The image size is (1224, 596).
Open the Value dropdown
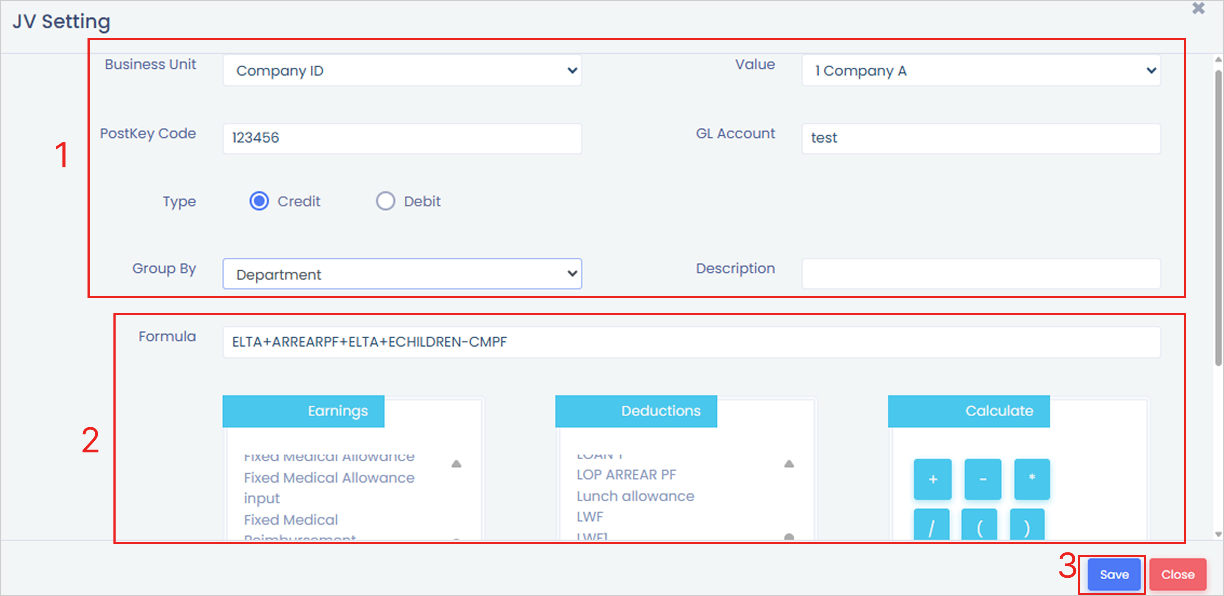click(980, 71)
